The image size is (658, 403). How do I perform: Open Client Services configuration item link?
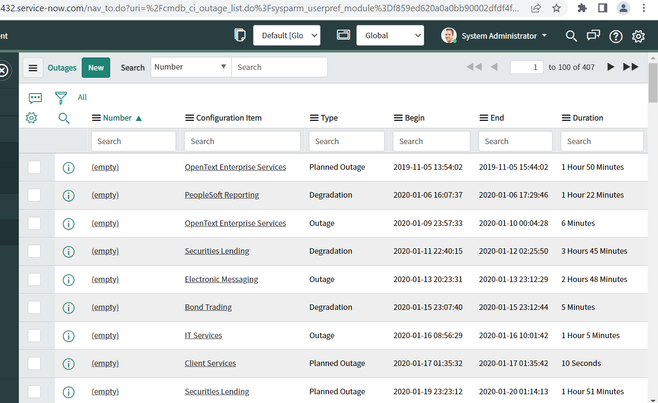(x=210, y=364)
